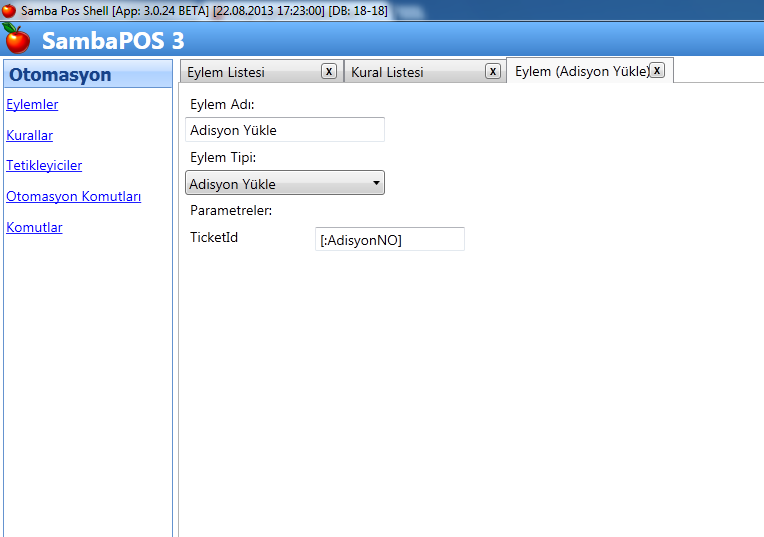Go to Kurallar in Otomasyon menu
Image resolution: width=764 pixels, height=537 pixels.
(x=29, y=135)
